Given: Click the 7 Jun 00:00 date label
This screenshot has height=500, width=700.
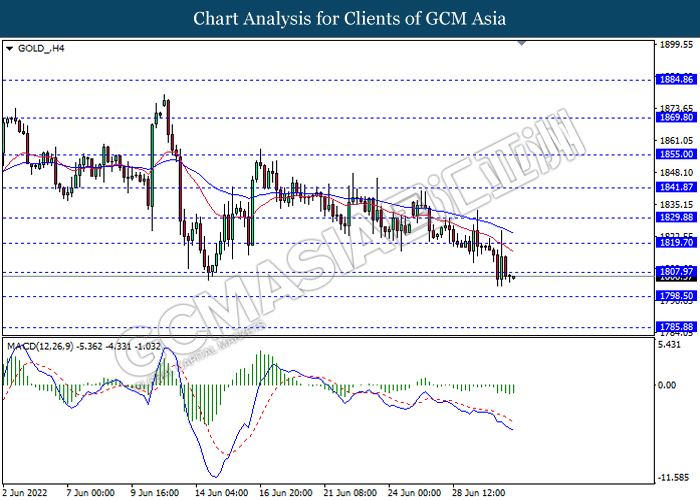Looking at the screenshot, I should [90, 493].
